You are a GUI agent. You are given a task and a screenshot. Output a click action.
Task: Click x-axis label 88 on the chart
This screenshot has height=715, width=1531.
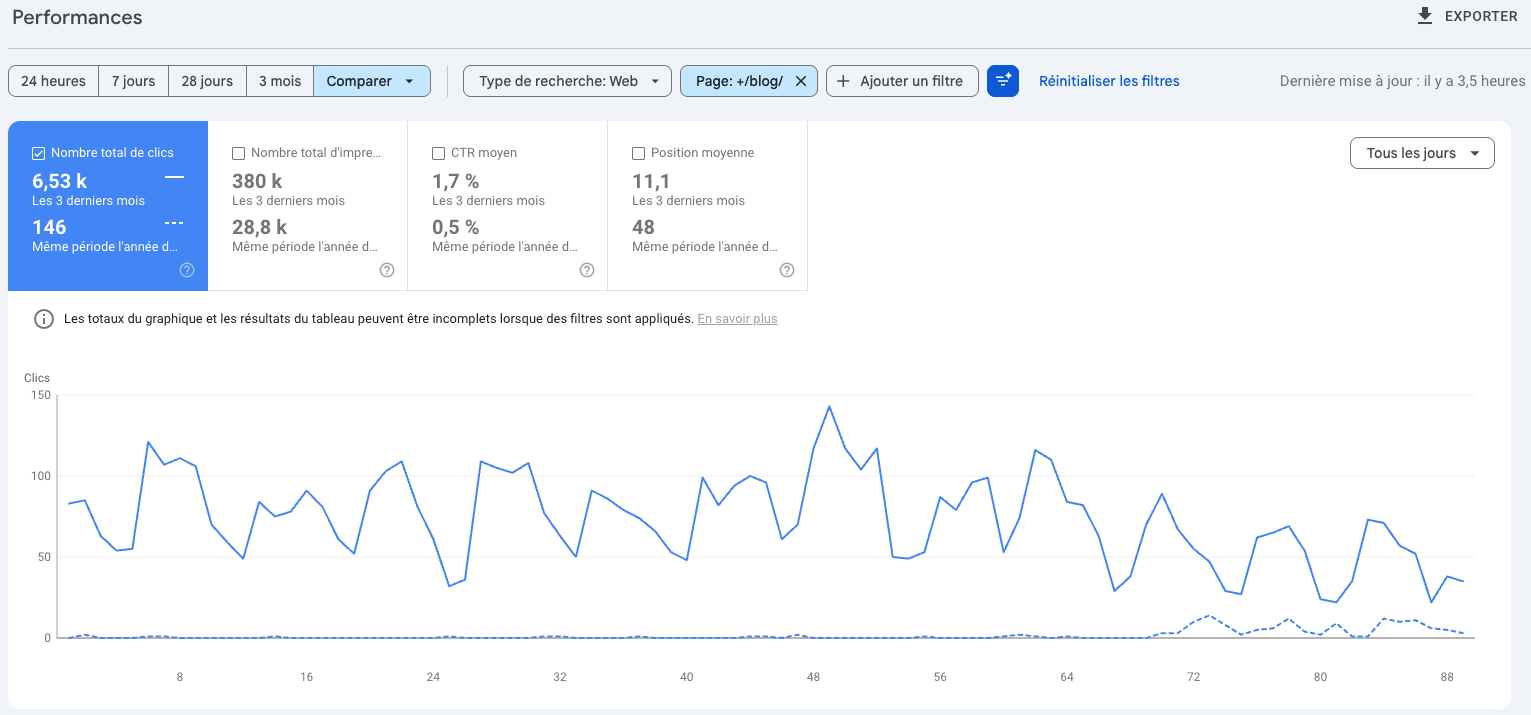1447,677
